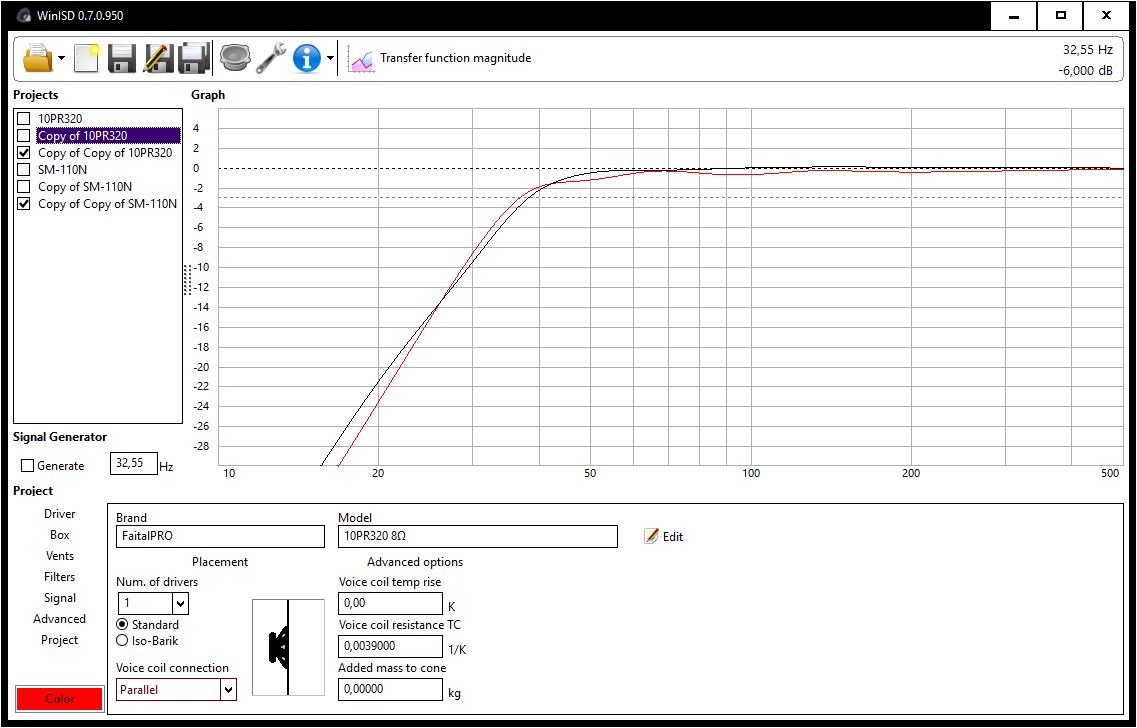Minimize the WinISD window
Image resolution: width=1137 pixels, height=728 pixels.
coord(1014,15)
